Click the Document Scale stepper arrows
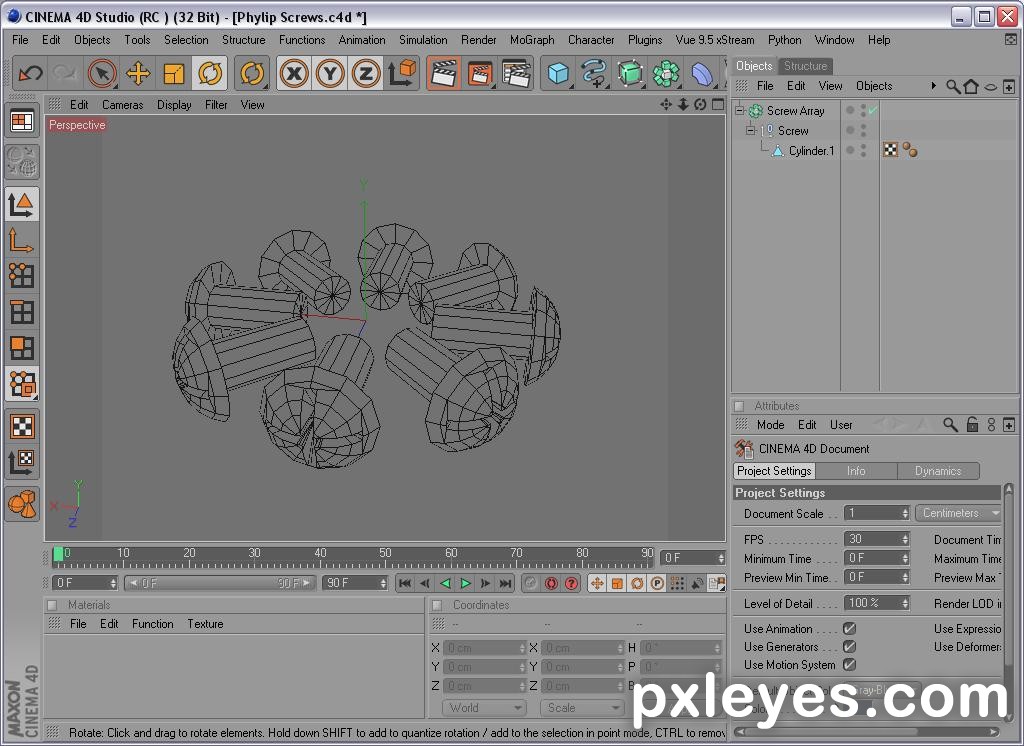 coord(905,513)
